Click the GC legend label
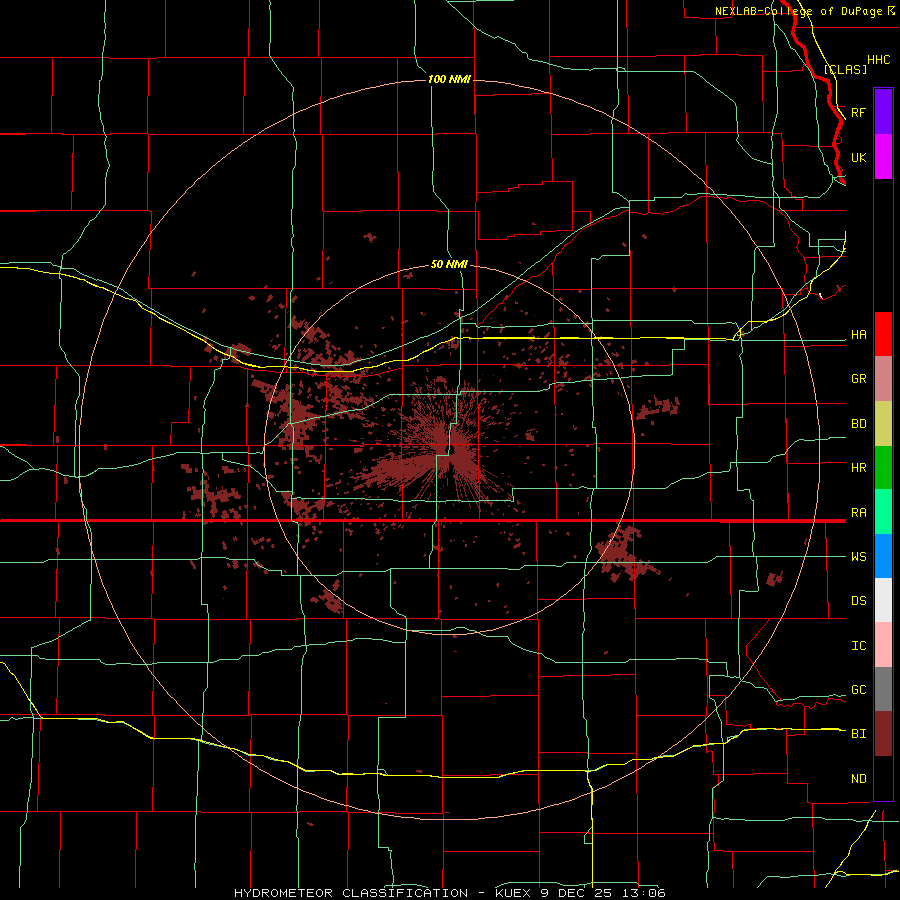 tap(858, 689)
